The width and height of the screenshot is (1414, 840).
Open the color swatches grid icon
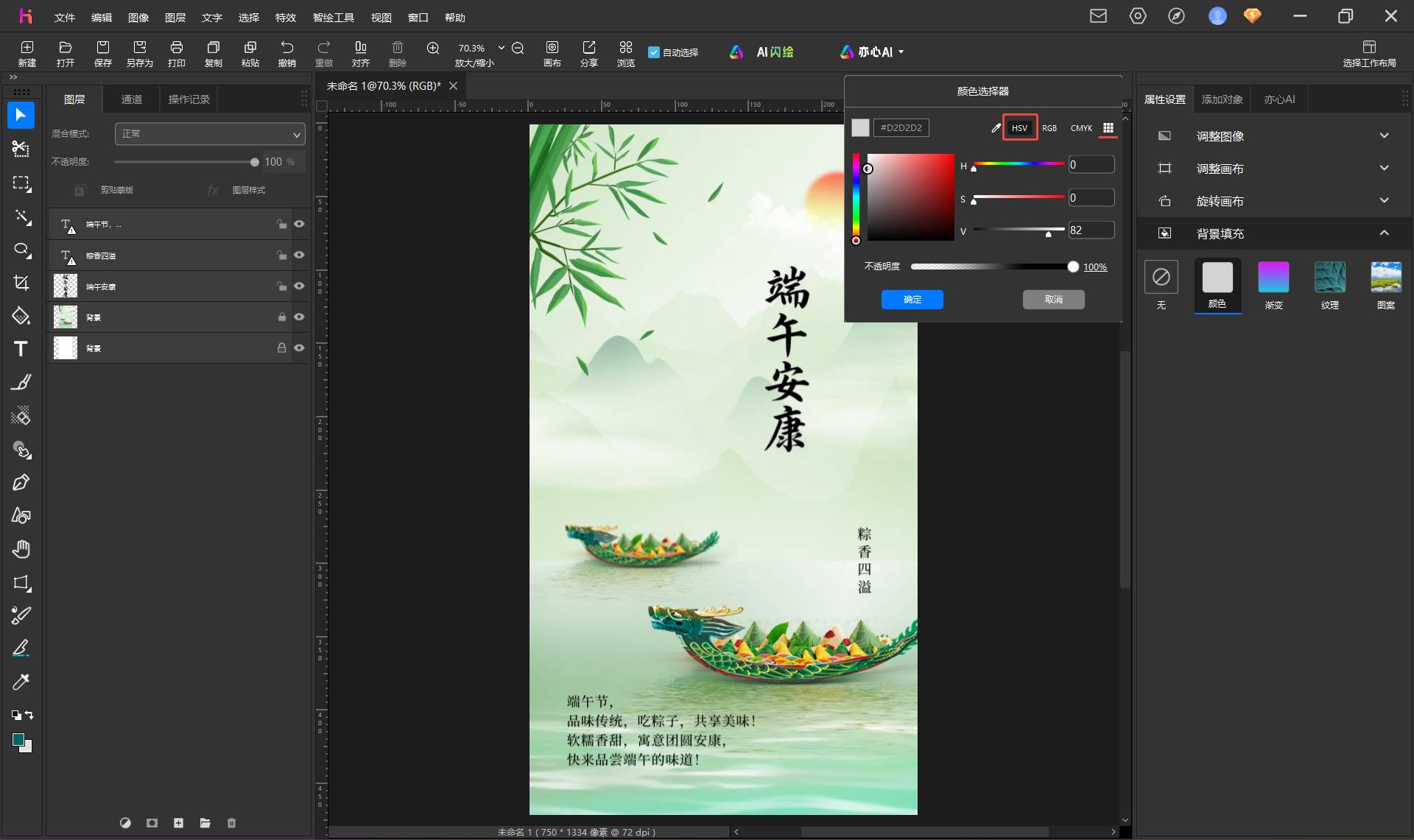(1108, 128)
